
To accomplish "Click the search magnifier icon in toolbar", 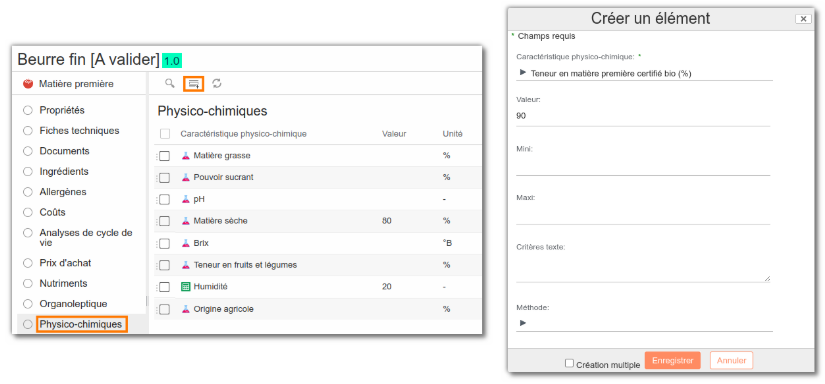I will (169, 83).
